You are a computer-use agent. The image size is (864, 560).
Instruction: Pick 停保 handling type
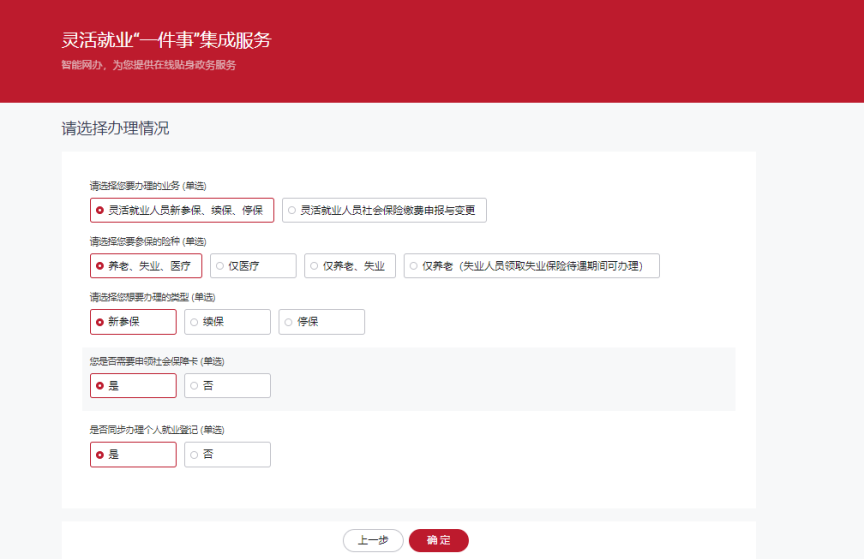321,322
